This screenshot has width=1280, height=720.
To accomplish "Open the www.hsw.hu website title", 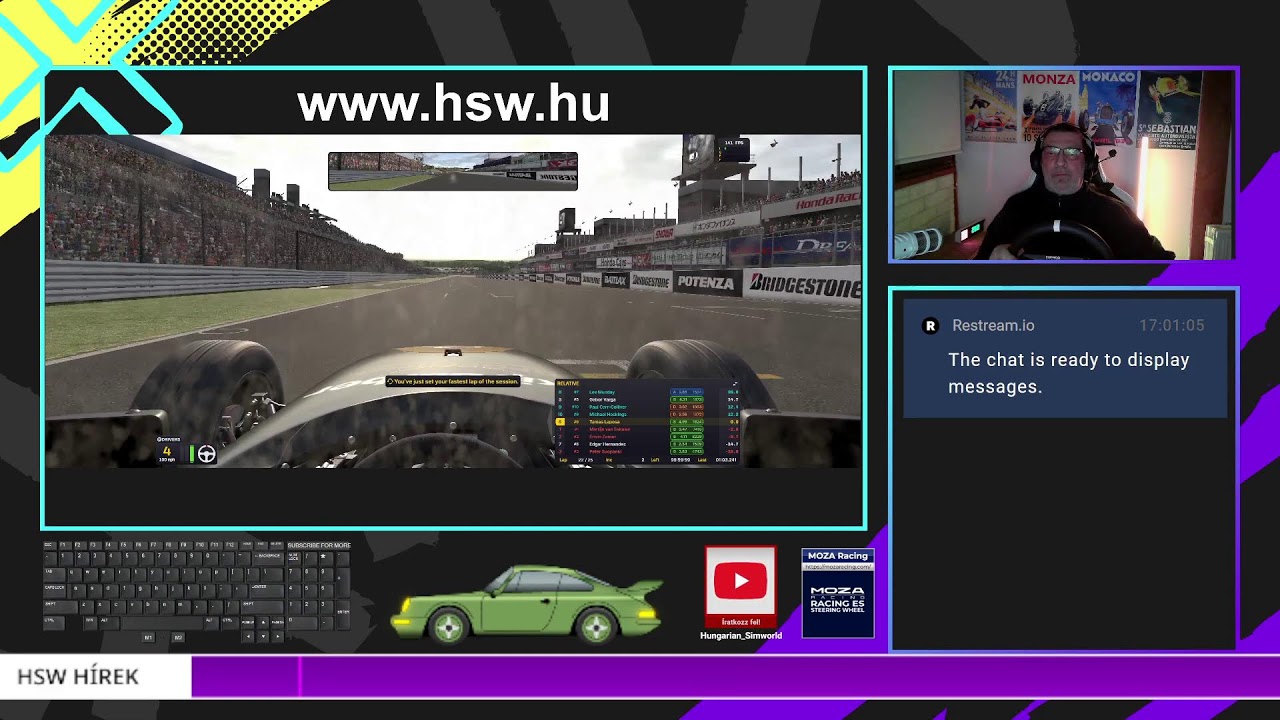I will [x=453, y=104].
